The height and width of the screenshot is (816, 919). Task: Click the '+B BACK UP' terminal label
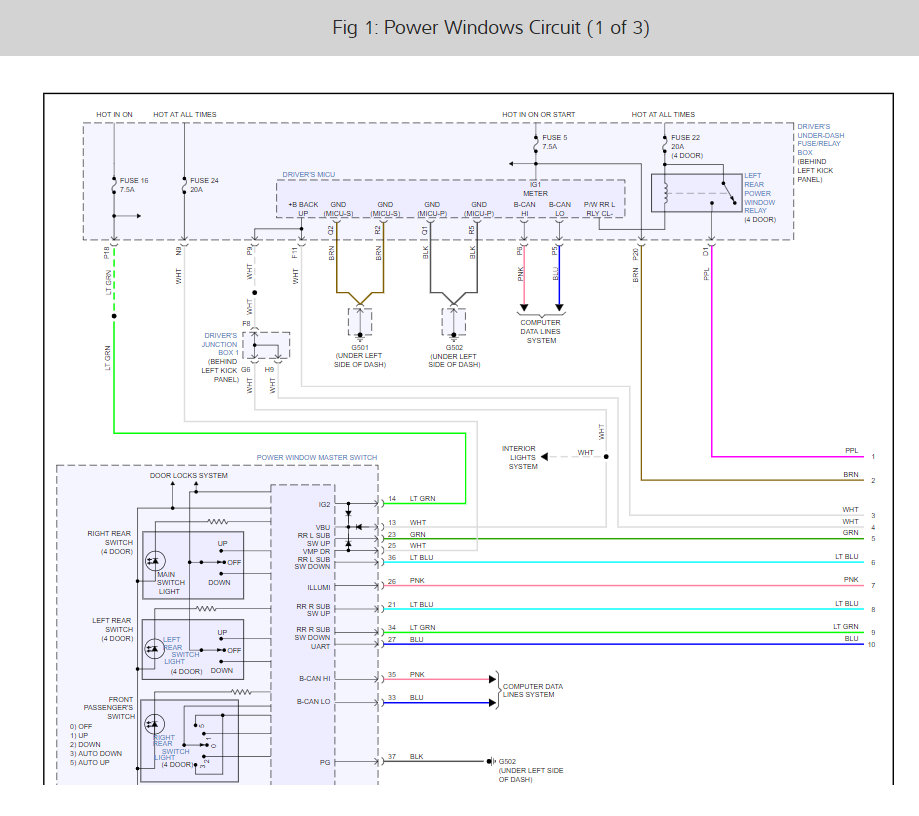[x=303, y=209]
